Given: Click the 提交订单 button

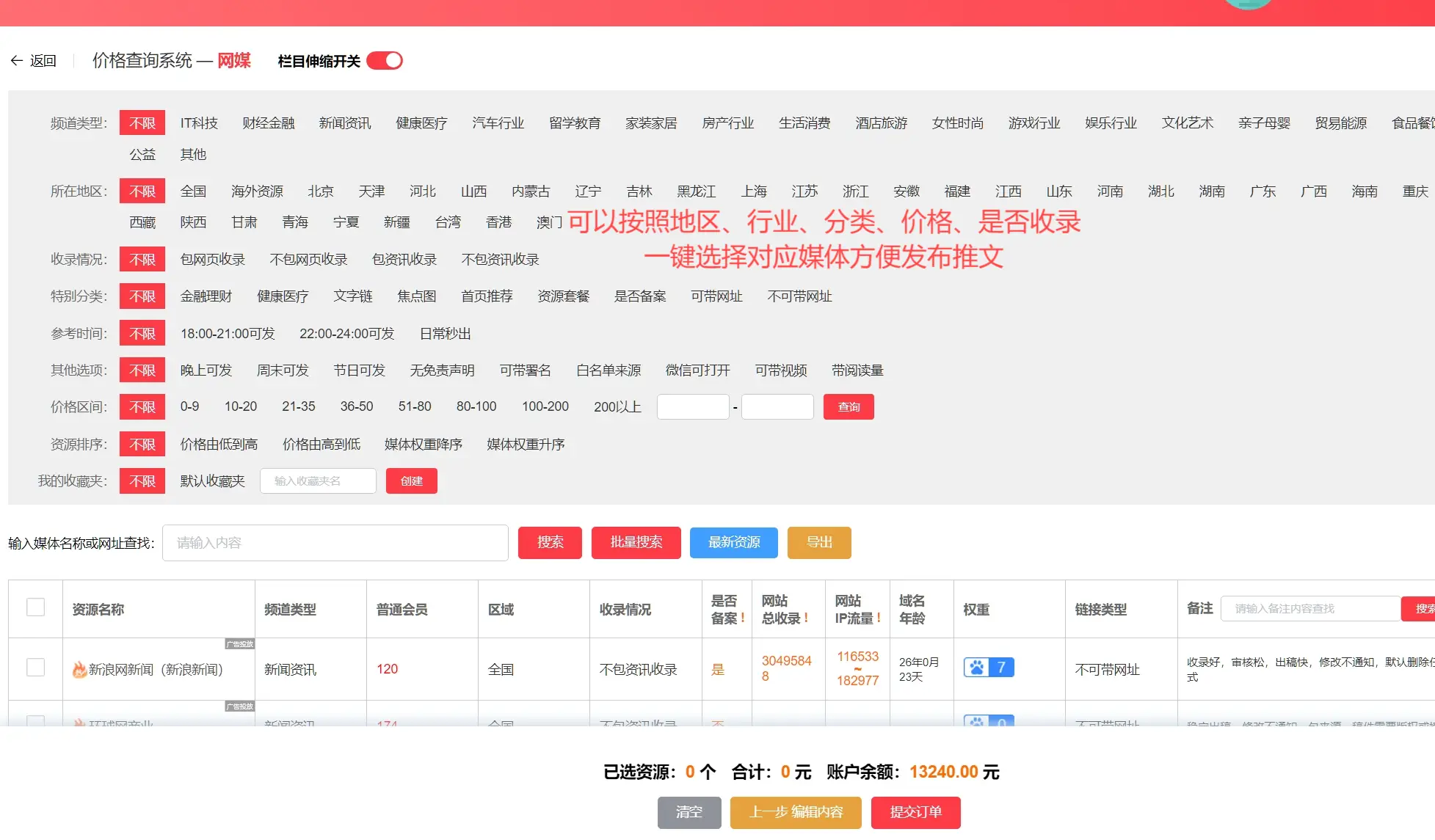Looking at the screenshot, I should (915, 812).
